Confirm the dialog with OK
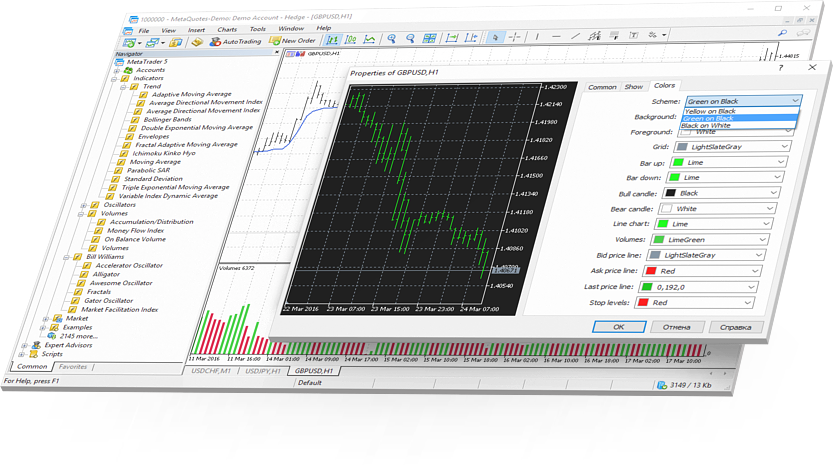833x470 pixels. [x=619, y=327]
